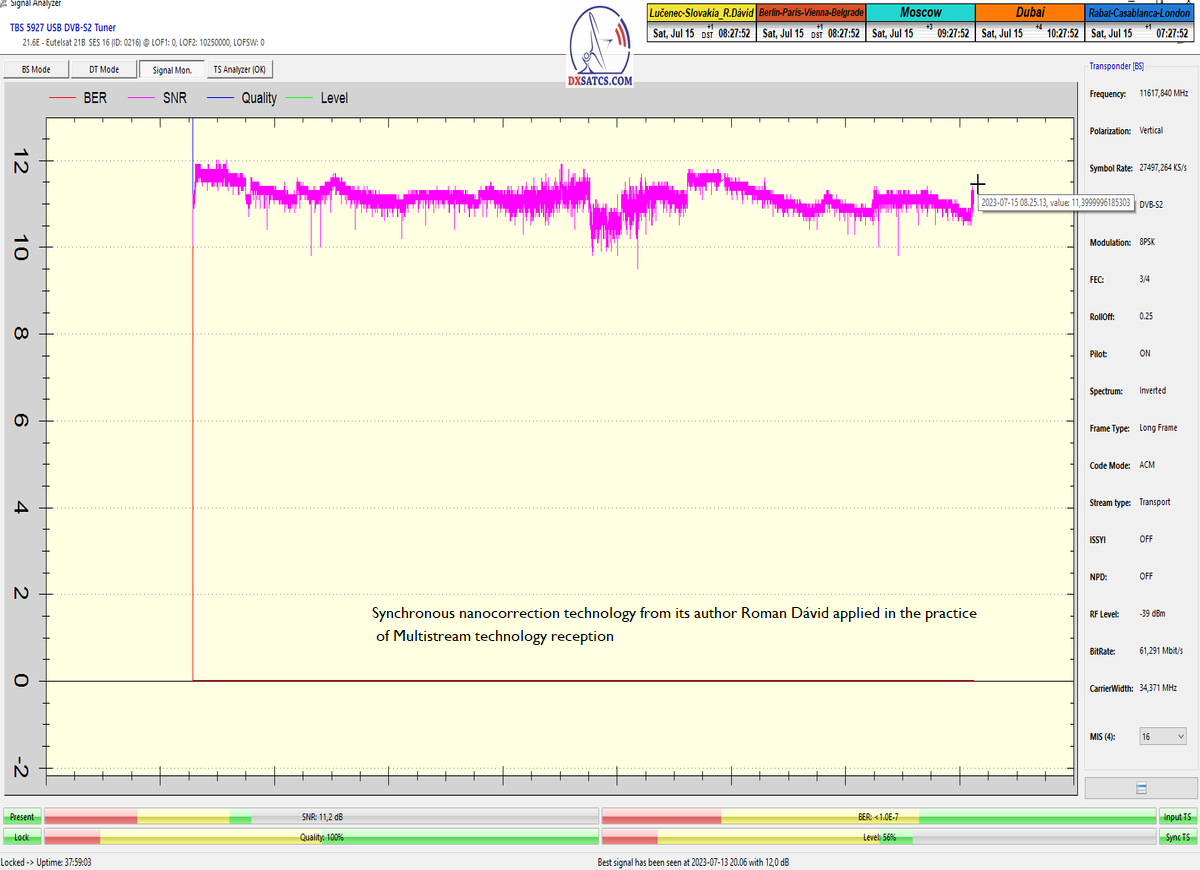Image resolution: width=1200 pixels, height=870 pixels.
Task: Toggle the Level line in the legend
Action: point(318,98)
